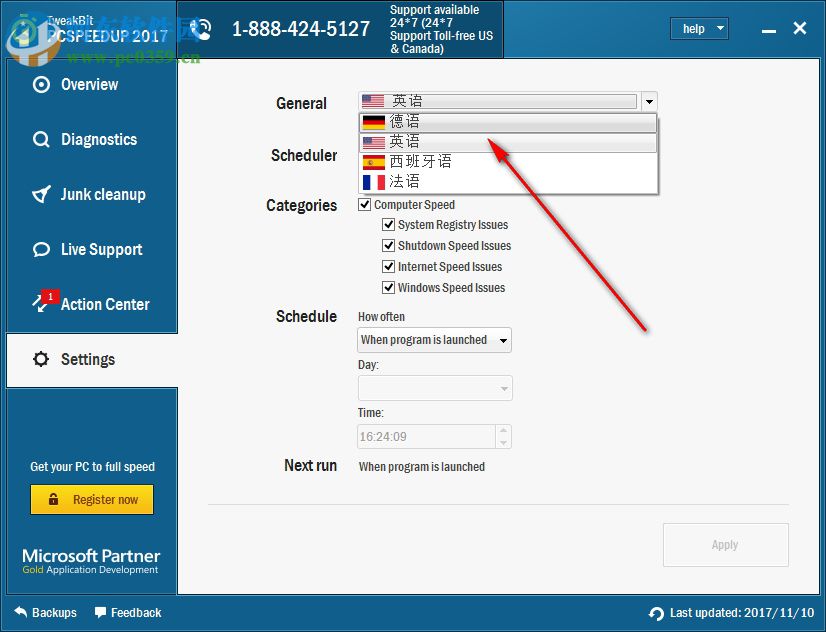Toggle Windows Speed Issues checkbox

(x=388, y=288)
